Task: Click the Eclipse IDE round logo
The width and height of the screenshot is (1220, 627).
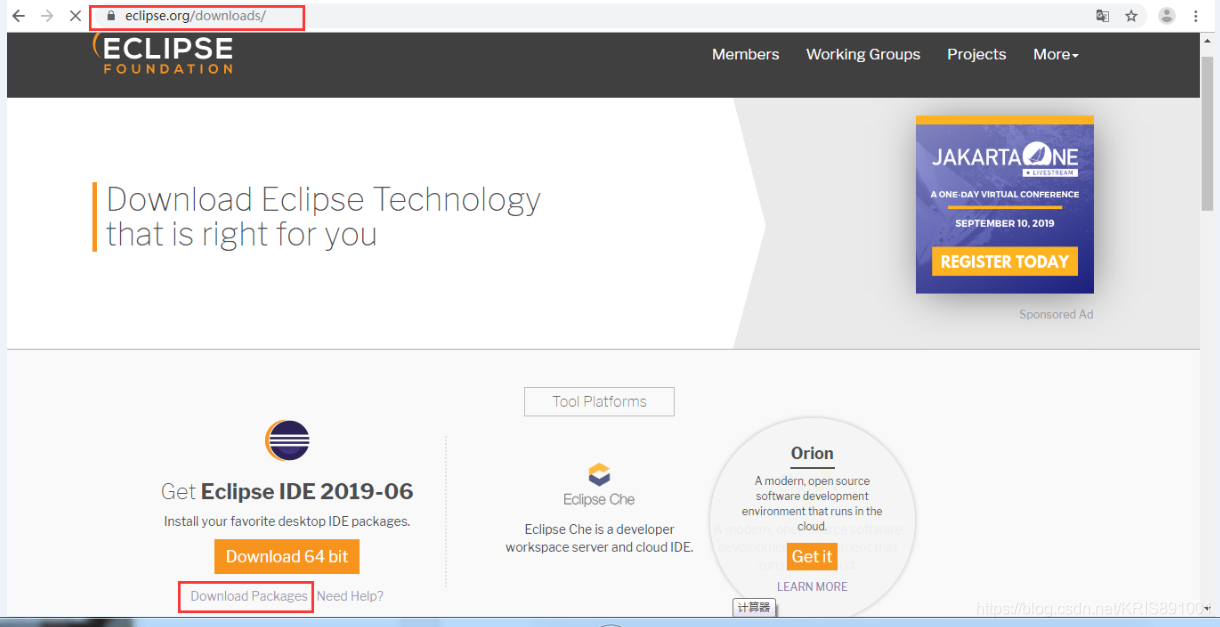Action: pos(287,440)
